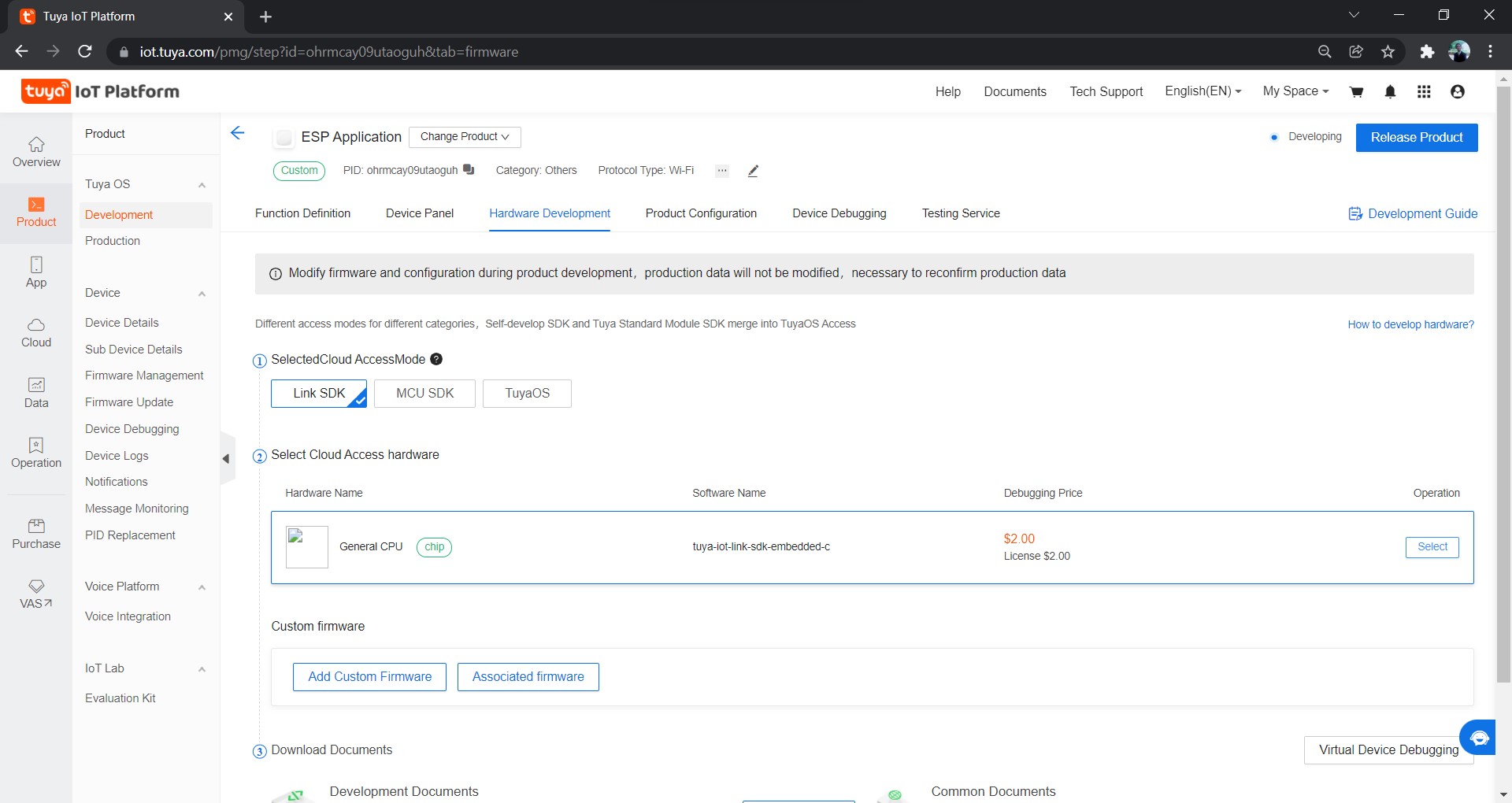Open PID Replacement in sidebar

click(x=130, y=535)
